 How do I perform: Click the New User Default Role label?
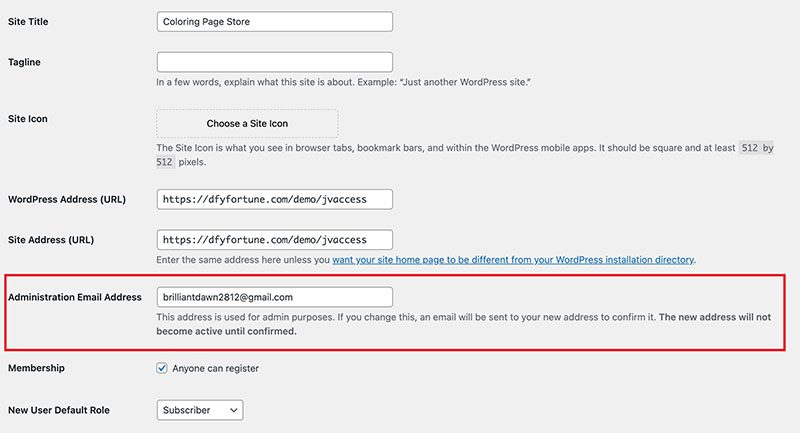pos(59,410)
